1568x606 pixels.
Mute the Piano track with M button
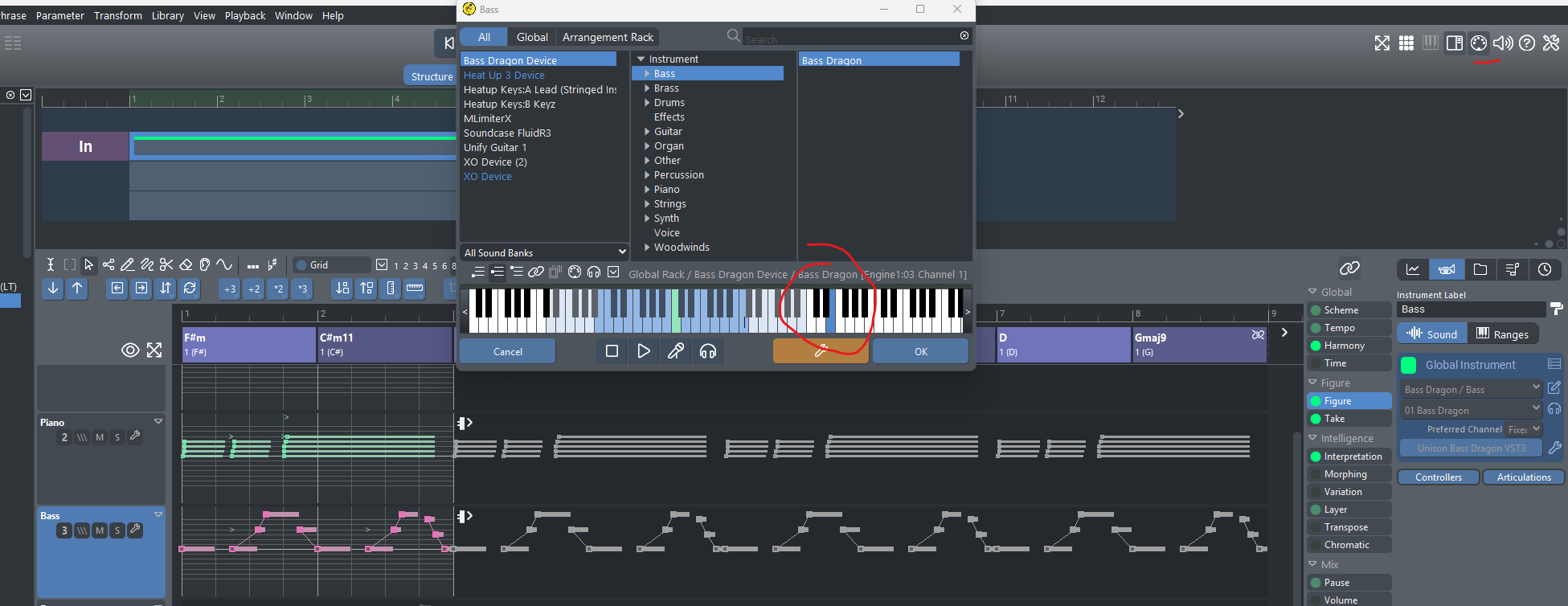point(100,437)
